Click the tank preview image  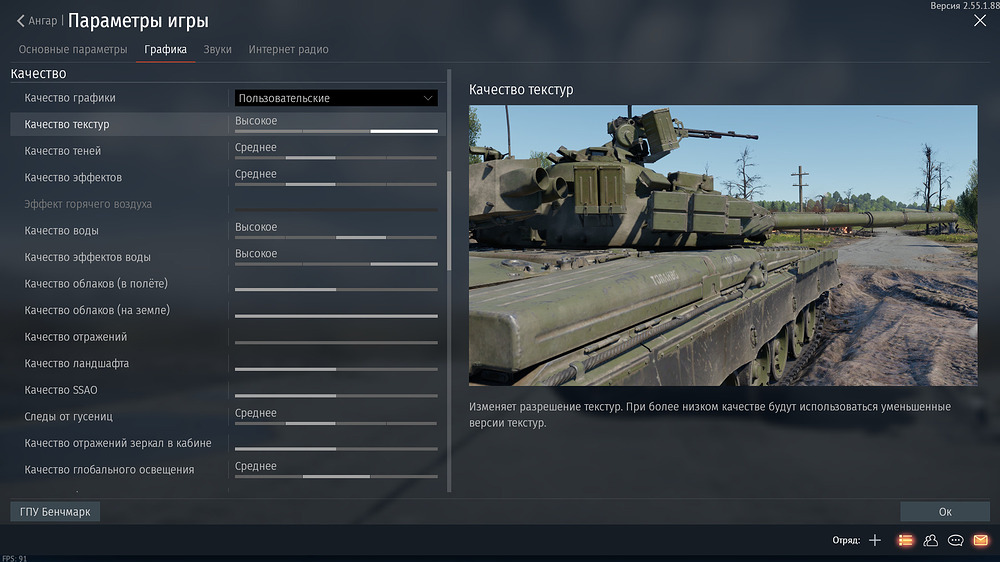(x=723, y=245)
